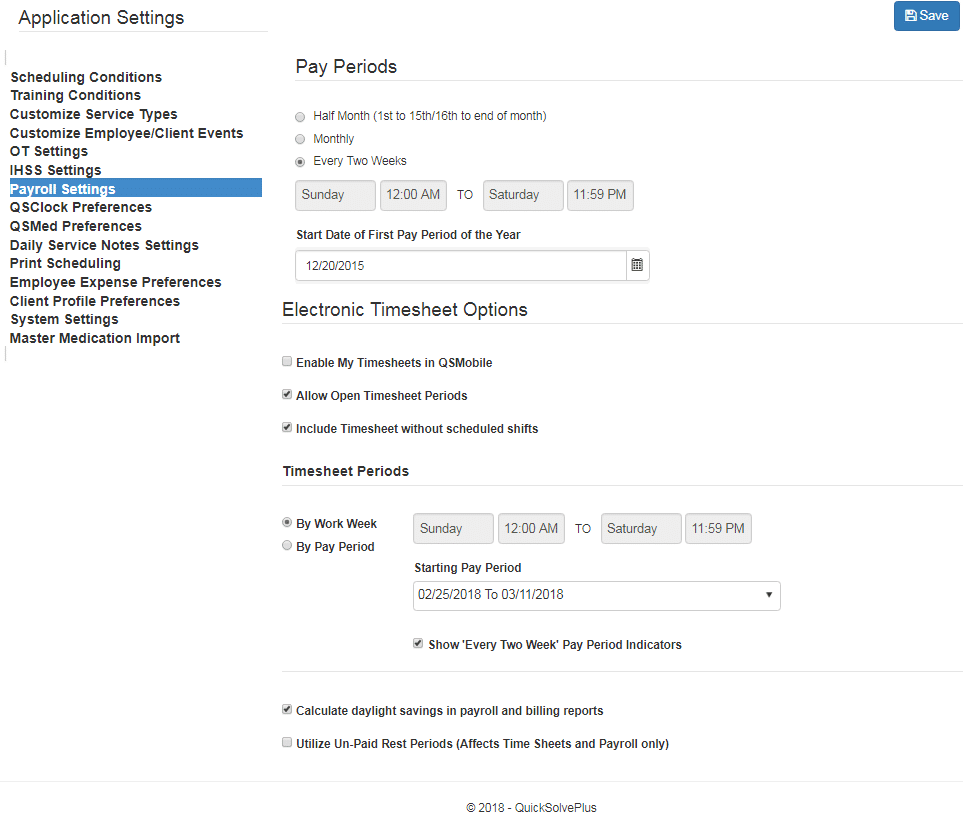Open the Starting Pay Period dropdown
963x817 pixels.
[597, 595]
